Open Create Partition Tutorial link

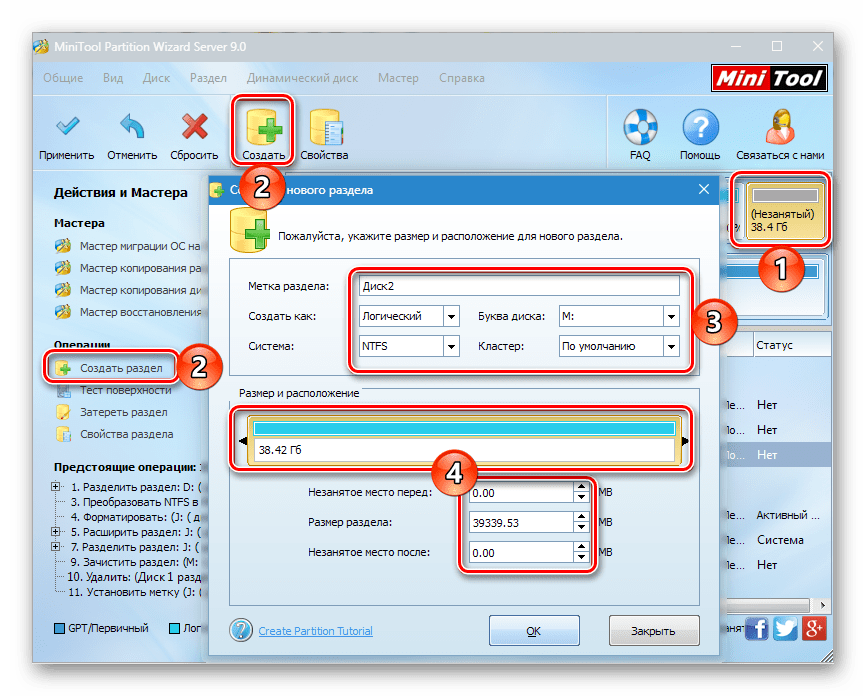tap(315, 631)
